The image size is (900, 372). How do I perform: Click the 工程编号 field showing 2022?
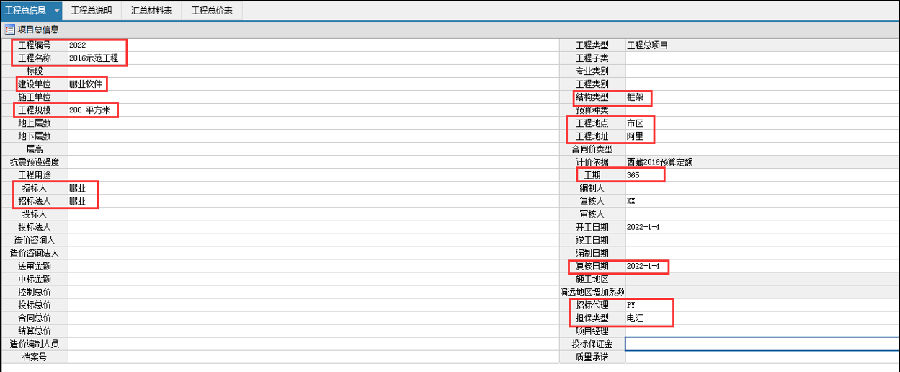(313, 45)
